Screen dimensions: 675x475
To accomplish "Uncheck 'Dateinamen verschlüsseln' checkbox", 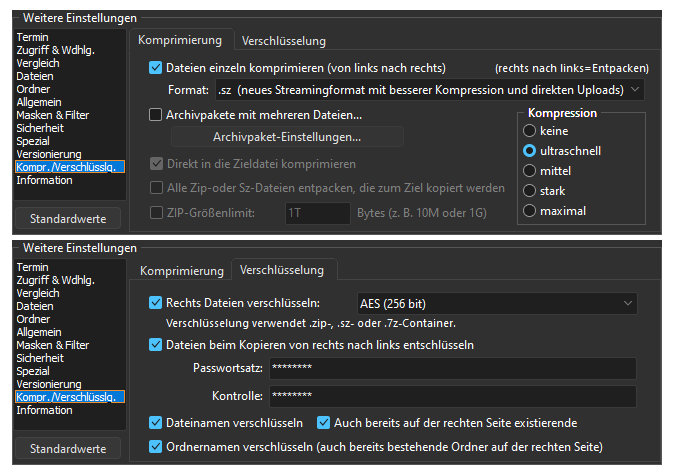I will 155,423.
